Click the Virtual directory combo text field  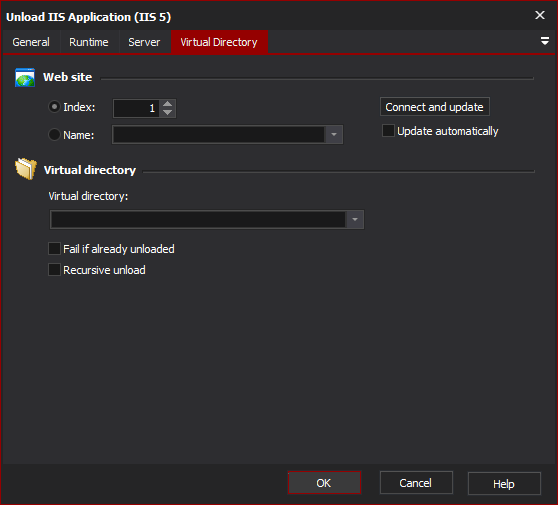point(198,219)
